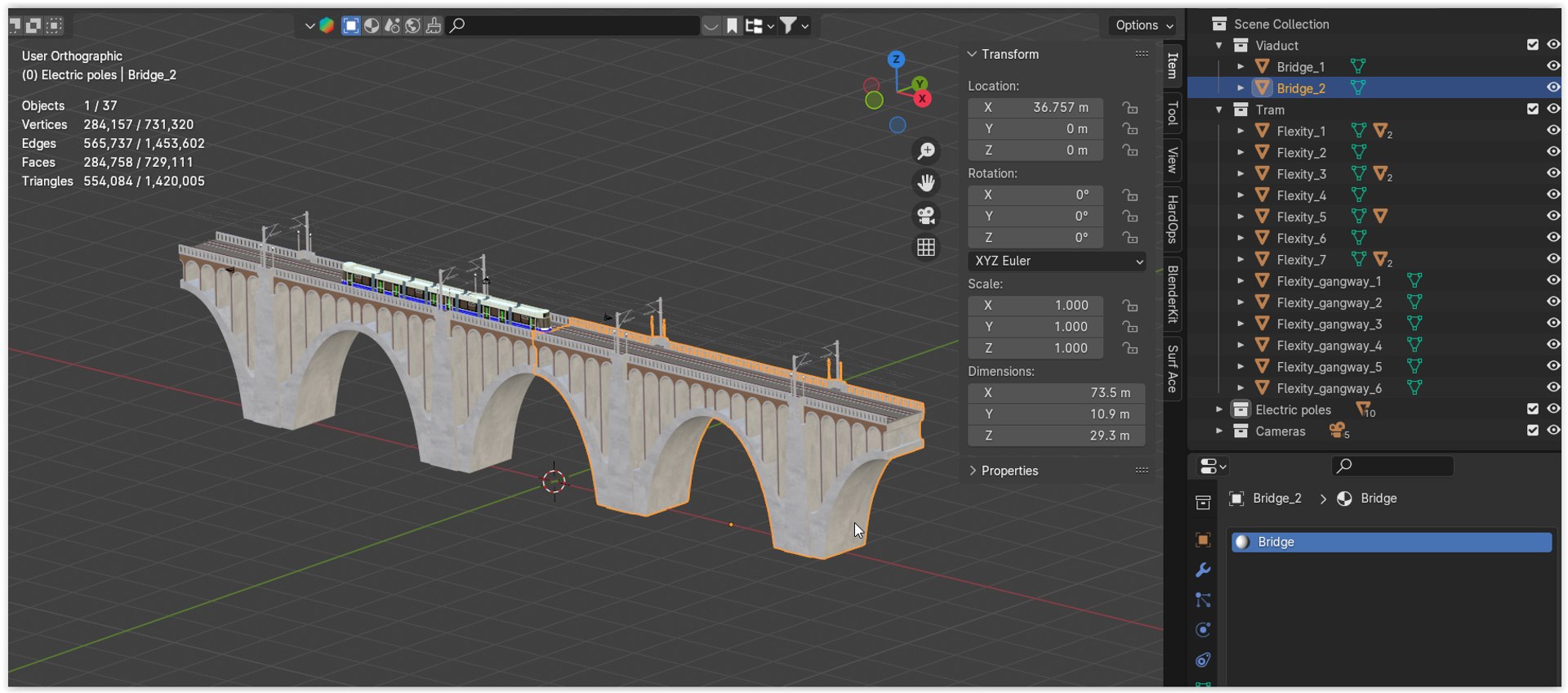The image size is (1568, 693).
Task: Switch to the View sidebar tab
Action: pos(1173,160)
